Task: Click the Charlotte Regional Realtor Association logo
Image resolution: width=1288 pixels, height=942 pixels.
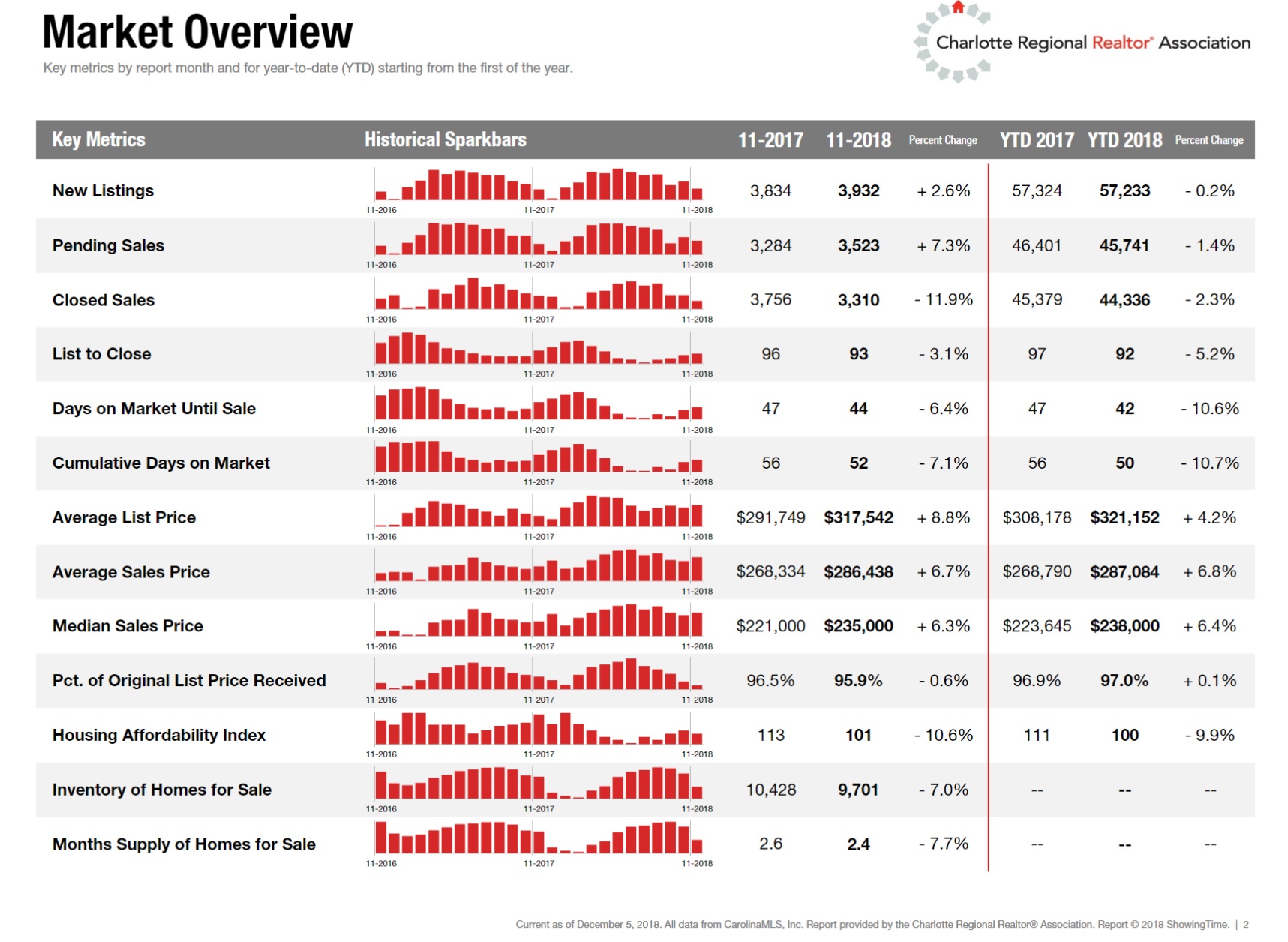Action: tap(1082, 43)
